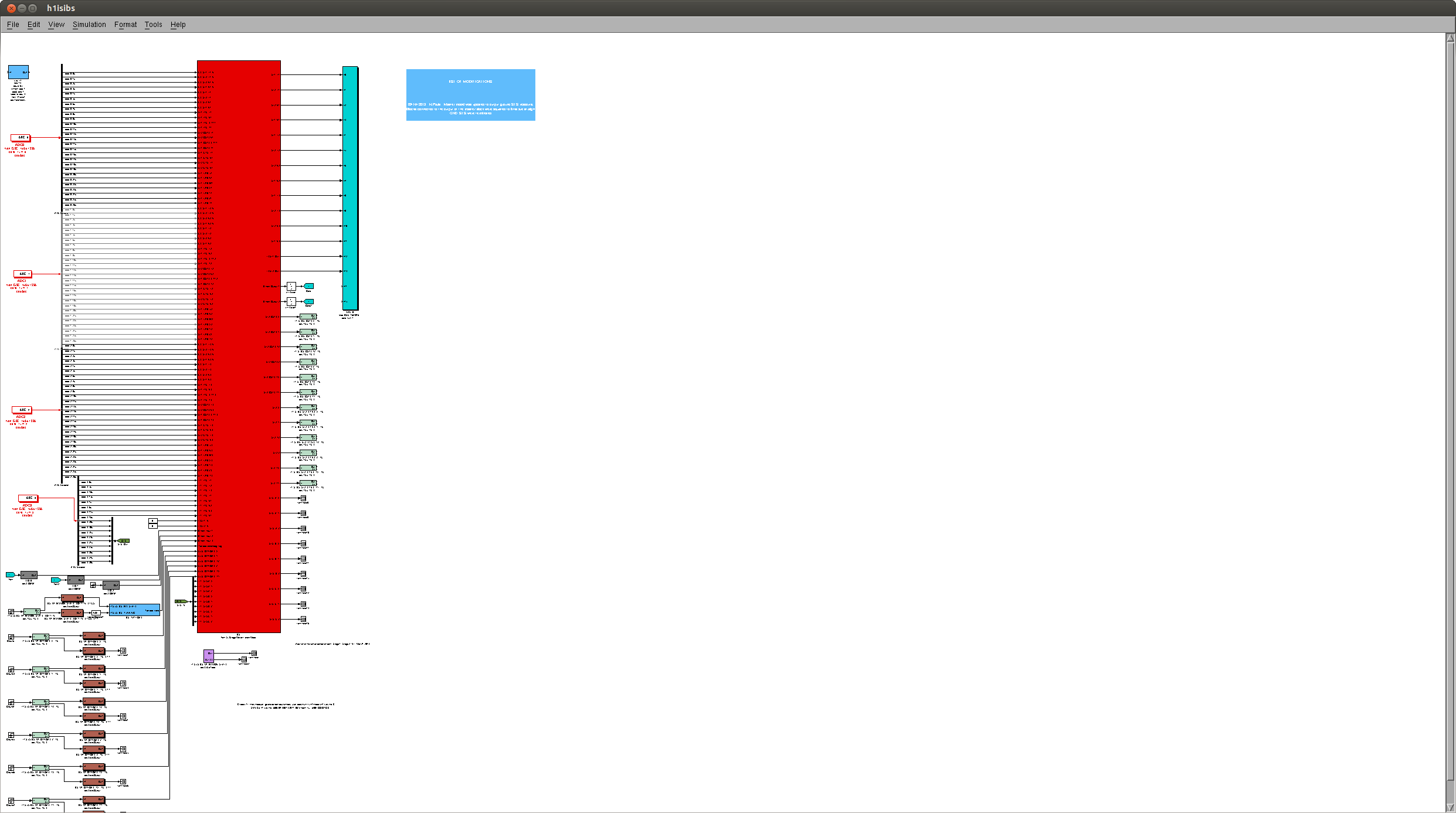Open the File menu
The image size is (1456, 813).
13,25
